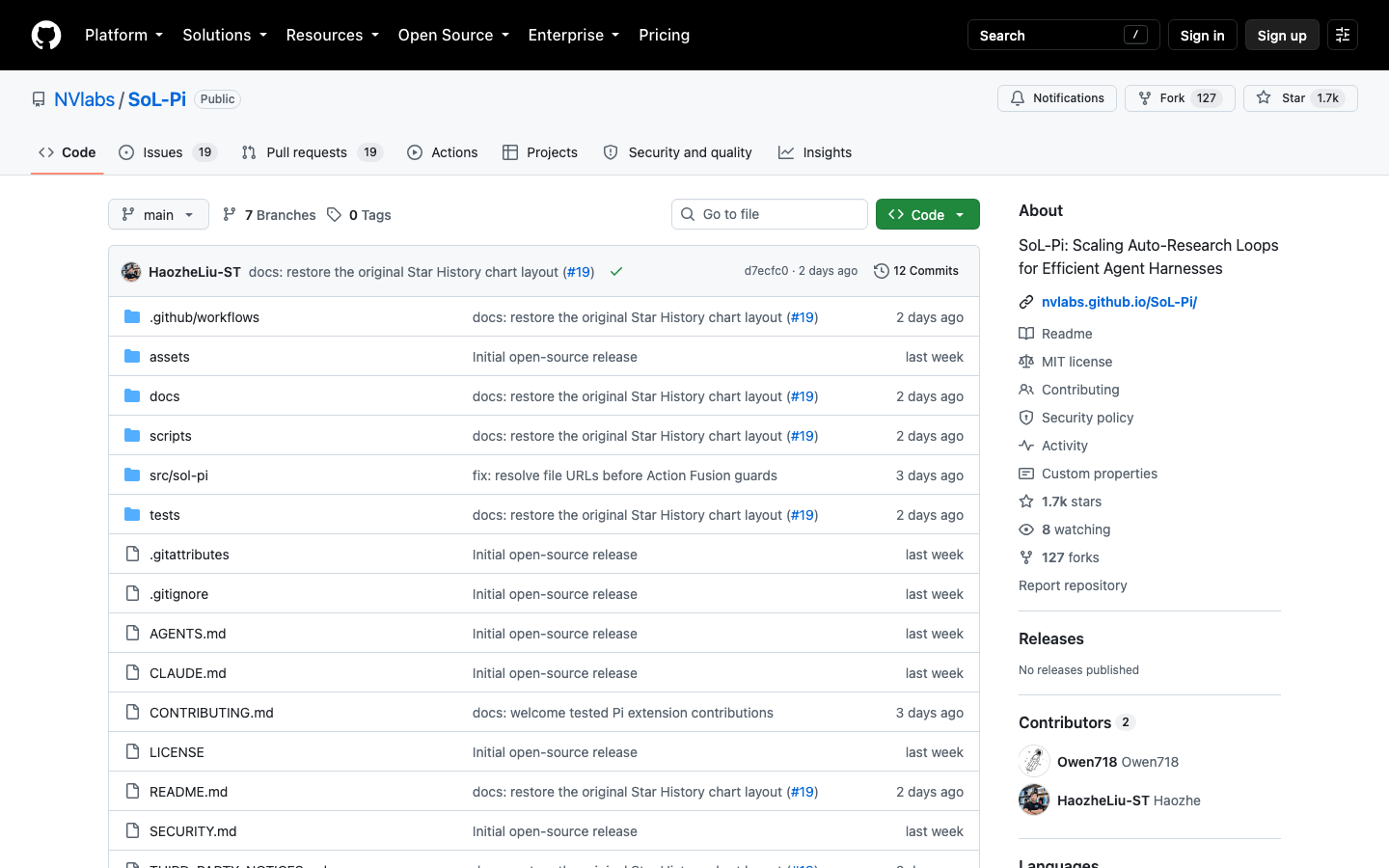
Task: Focus the Go to file input
Action: tap(770, 214)
